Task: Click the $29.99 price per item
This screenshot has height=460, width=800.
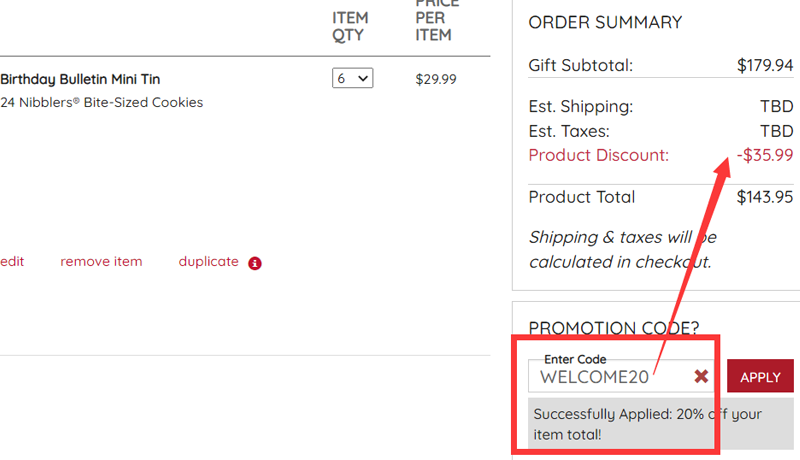Action: (436, 79)
